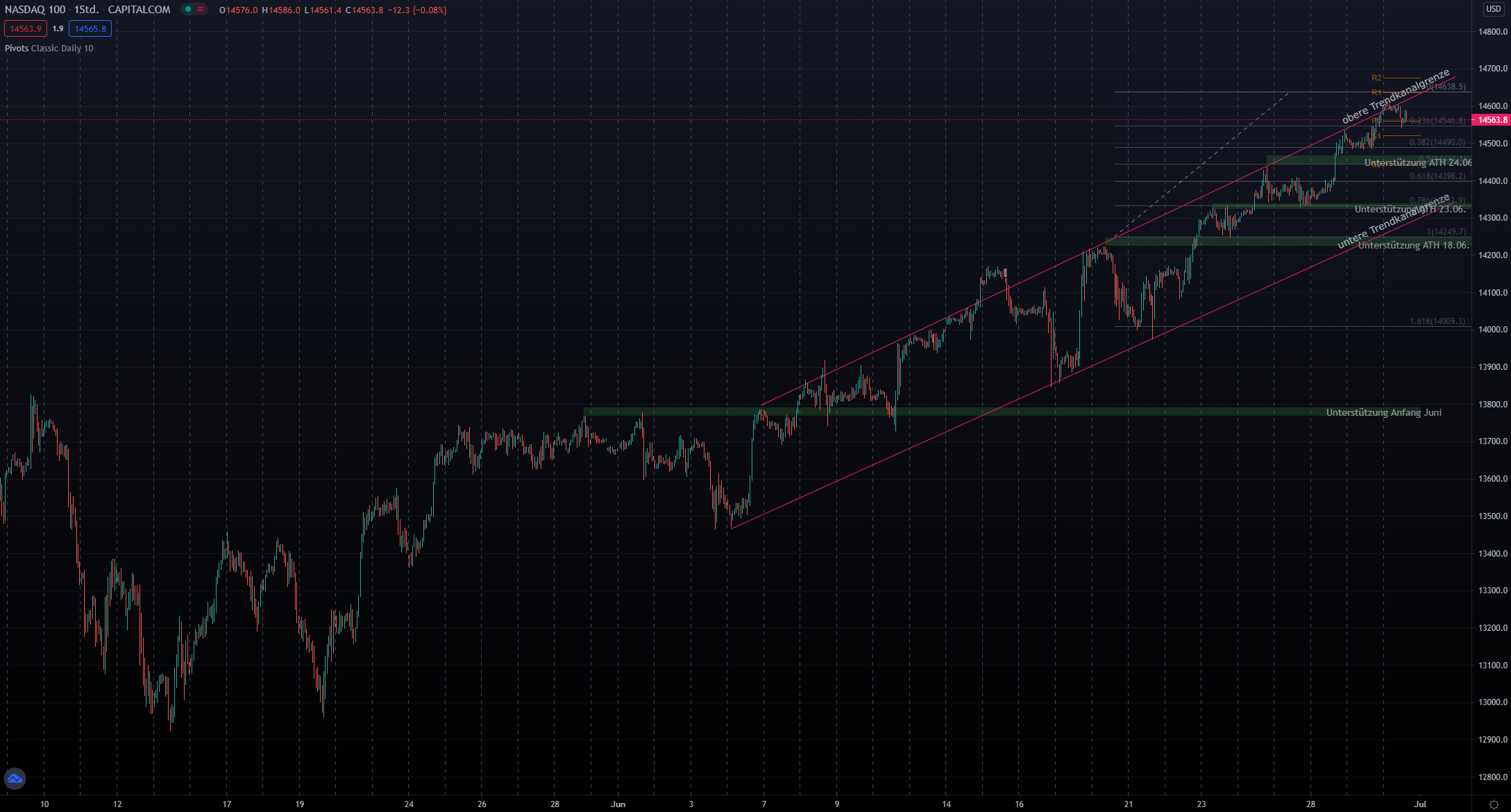Select the R1 pivot level marker
Screen dimensions: 1511x812
tap(1376, 92)
